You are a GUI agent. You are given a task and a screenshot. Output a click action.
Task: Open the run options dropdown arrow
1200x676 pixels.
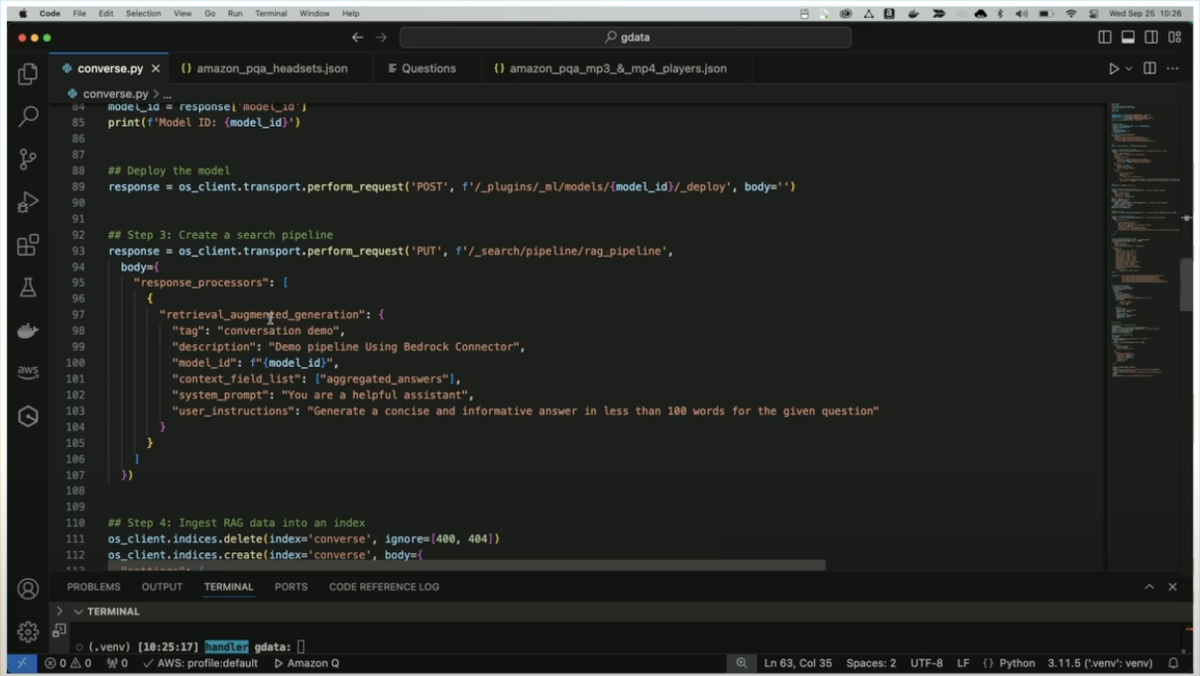coord(1129,69)
